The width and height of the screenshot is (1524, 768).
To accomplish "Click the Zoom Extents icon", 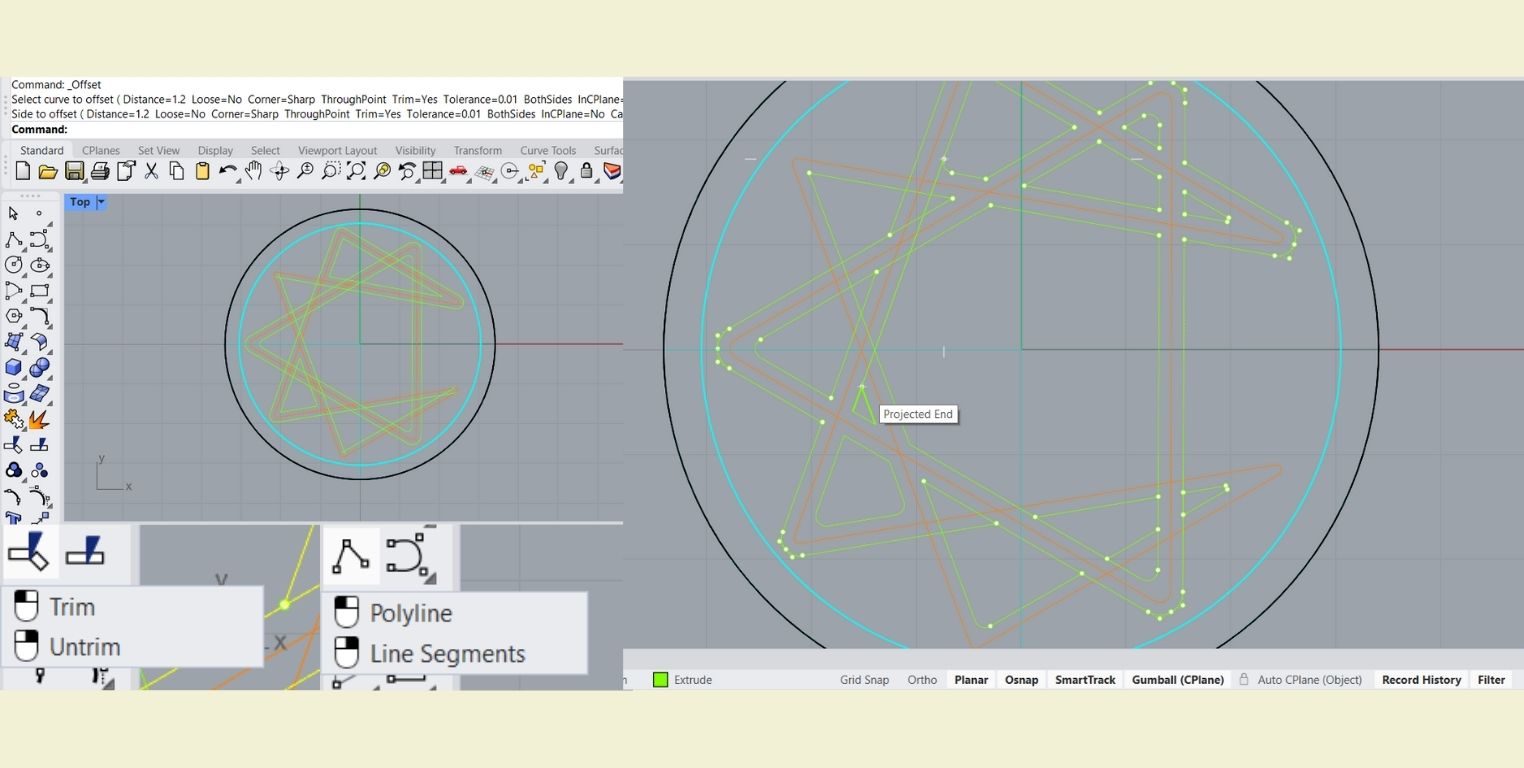I will (356, 172).
